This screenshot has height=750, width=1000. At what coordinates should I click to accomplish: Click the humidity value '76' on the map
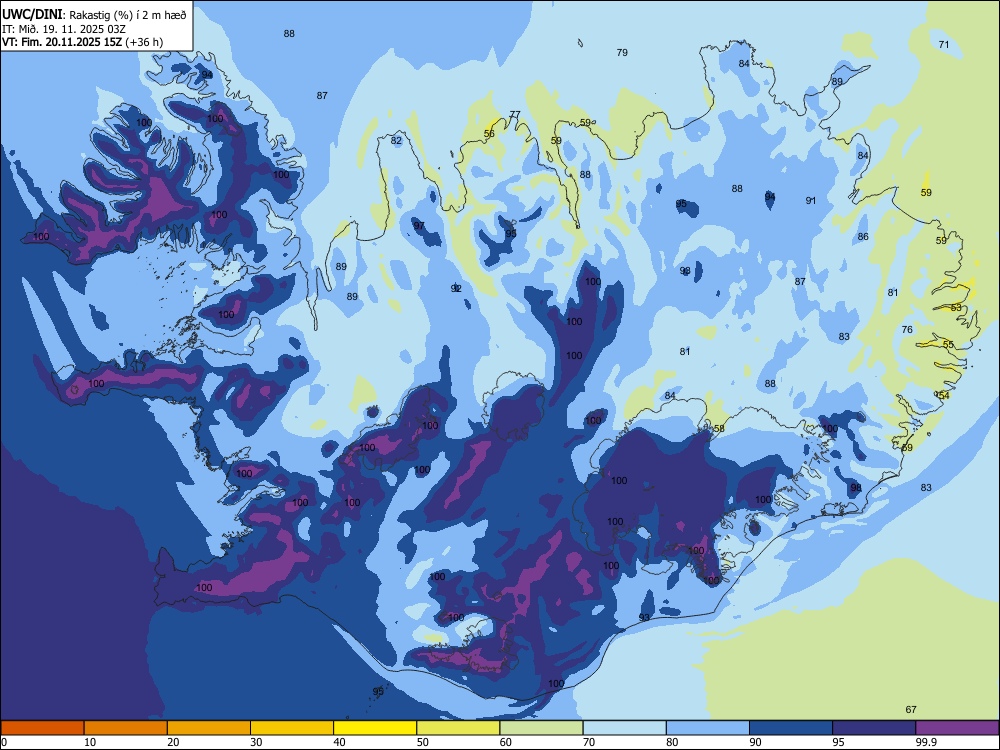click(x=908, y=330)
